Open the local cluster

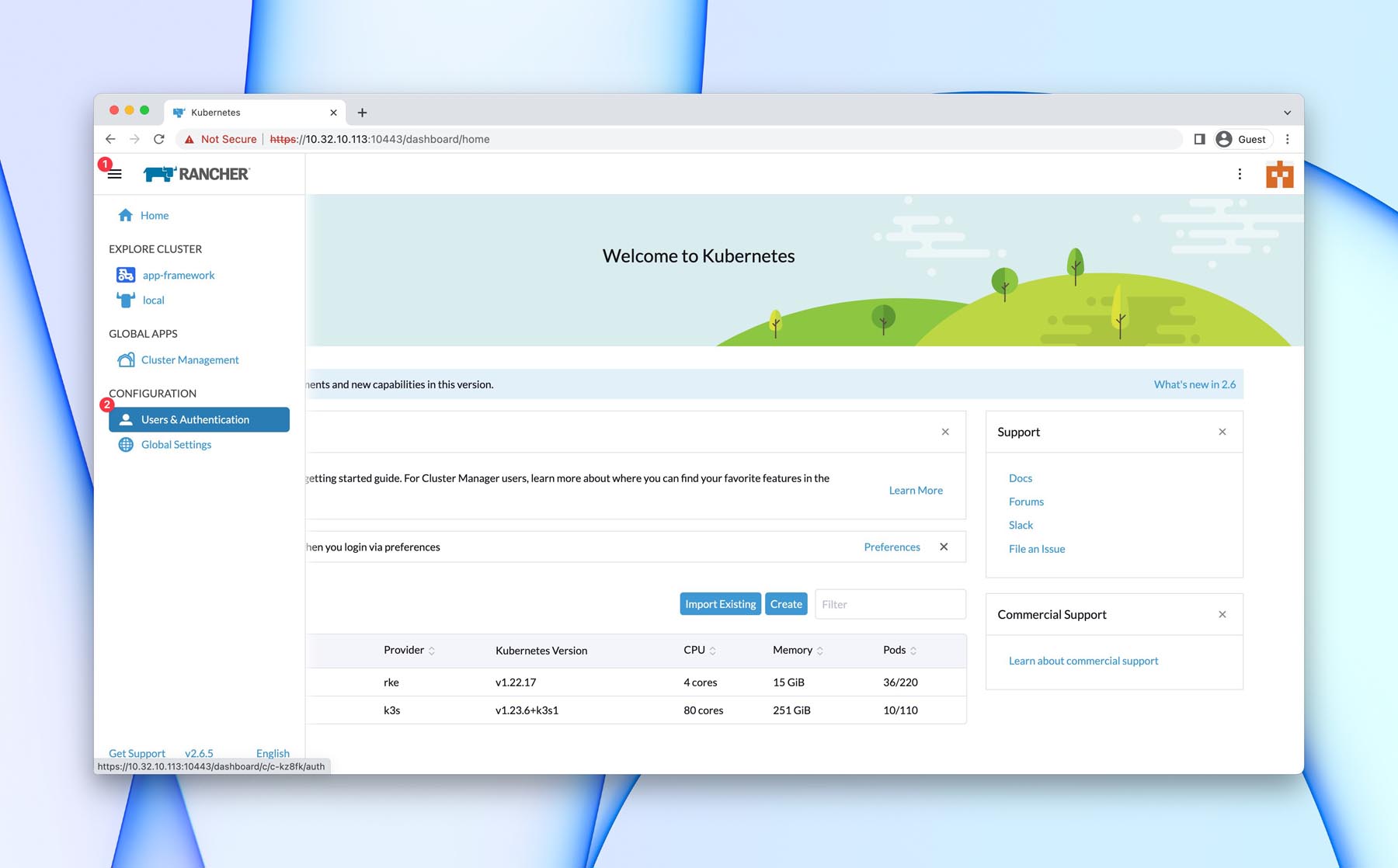click(x=154, y=300)
